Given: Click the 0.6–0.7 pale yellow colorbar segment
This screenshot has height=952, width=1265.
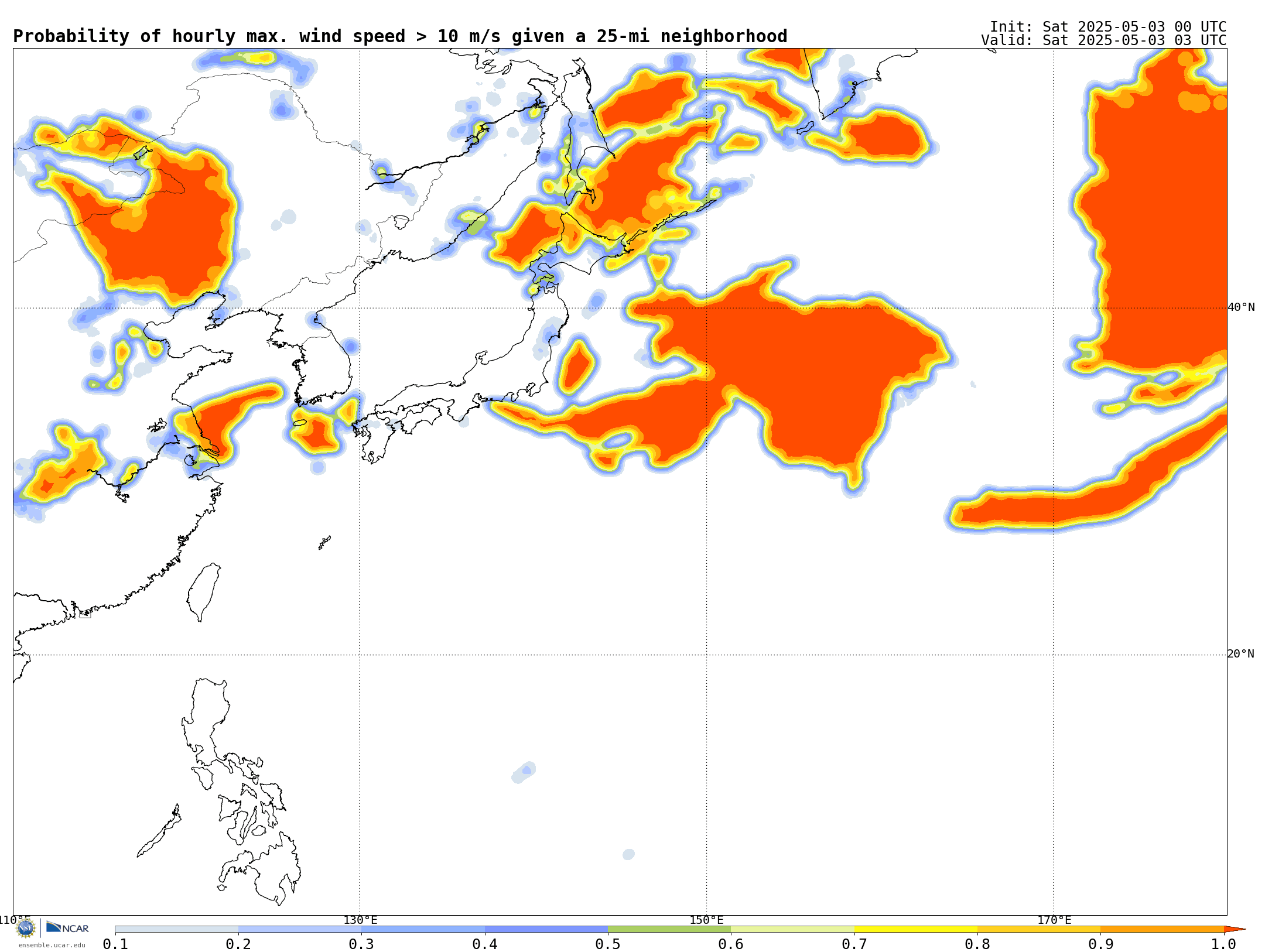Looking at the screenshot, I should 793,929.
